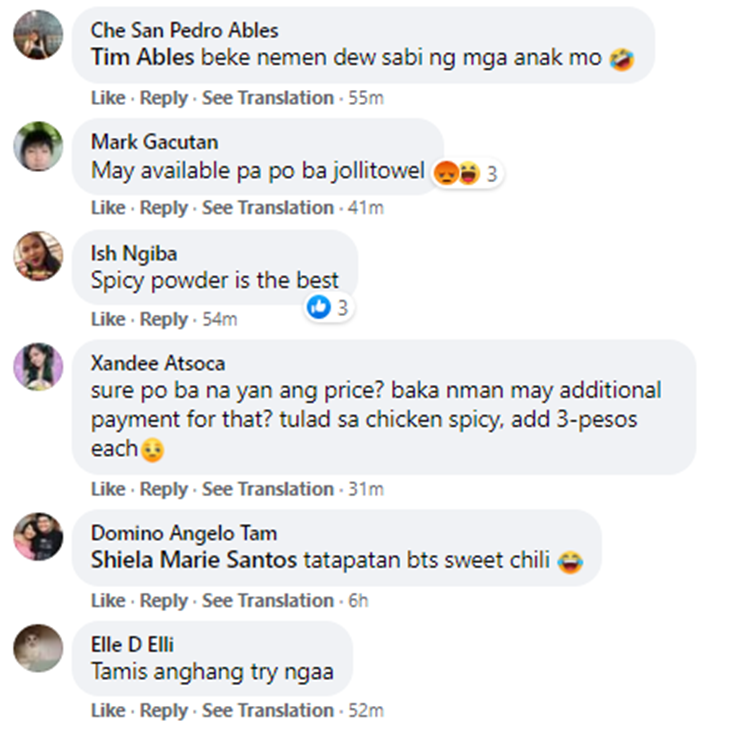The image size is (750, 731).
Task: See Translation for Domino Angelo Tam's comment
Action: [x=267, y=600]
